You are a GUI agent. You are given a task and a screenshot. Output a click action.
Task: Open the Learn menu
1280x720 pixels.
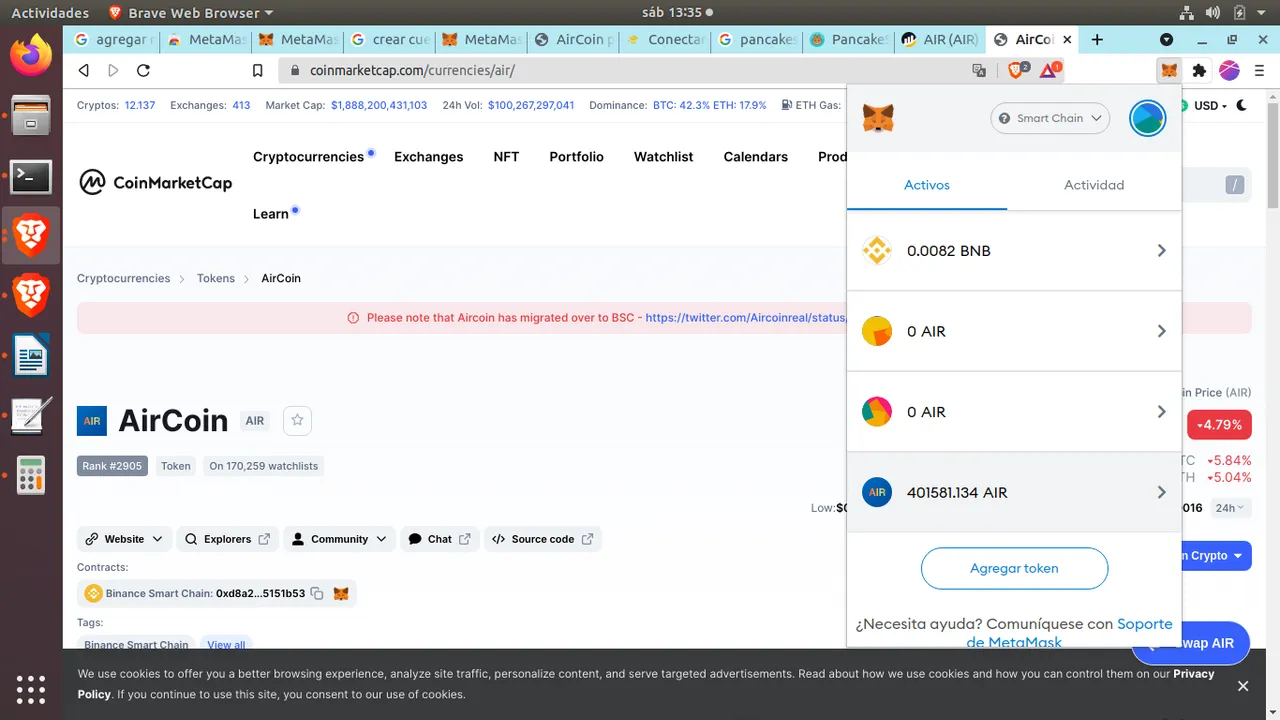[x=271, y=214]
